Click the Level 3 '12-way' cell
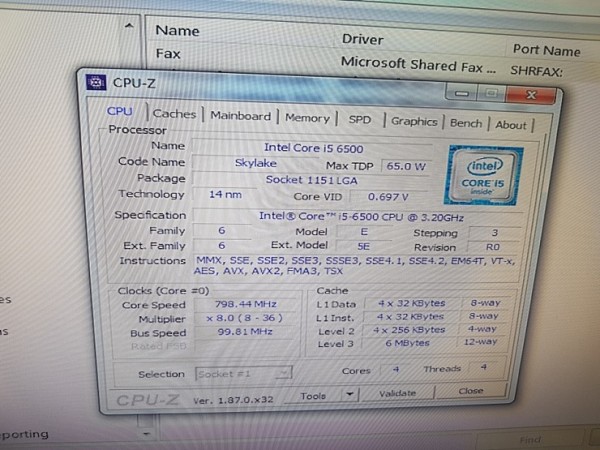This screenshot has width=600, height=450. (x=480, y=341)
